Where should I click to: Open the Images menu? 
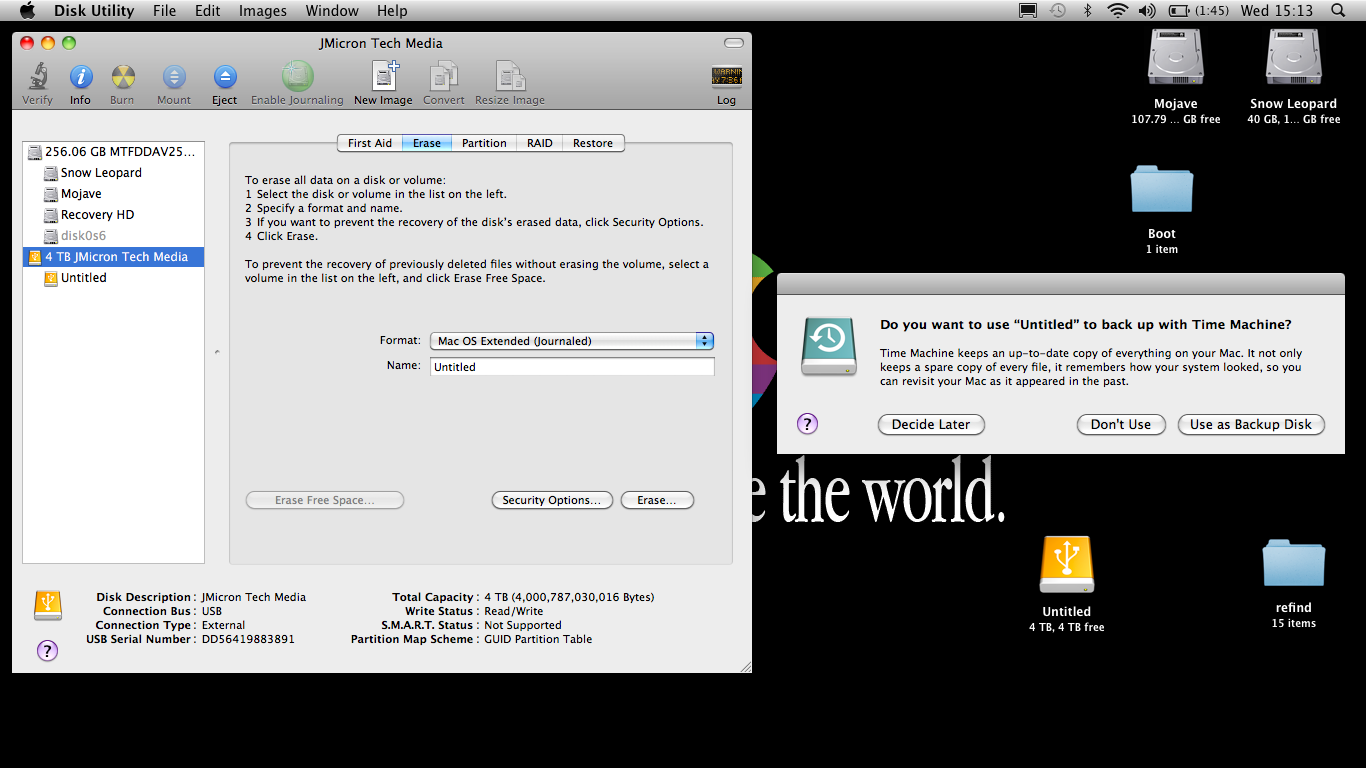click(263, 11)
